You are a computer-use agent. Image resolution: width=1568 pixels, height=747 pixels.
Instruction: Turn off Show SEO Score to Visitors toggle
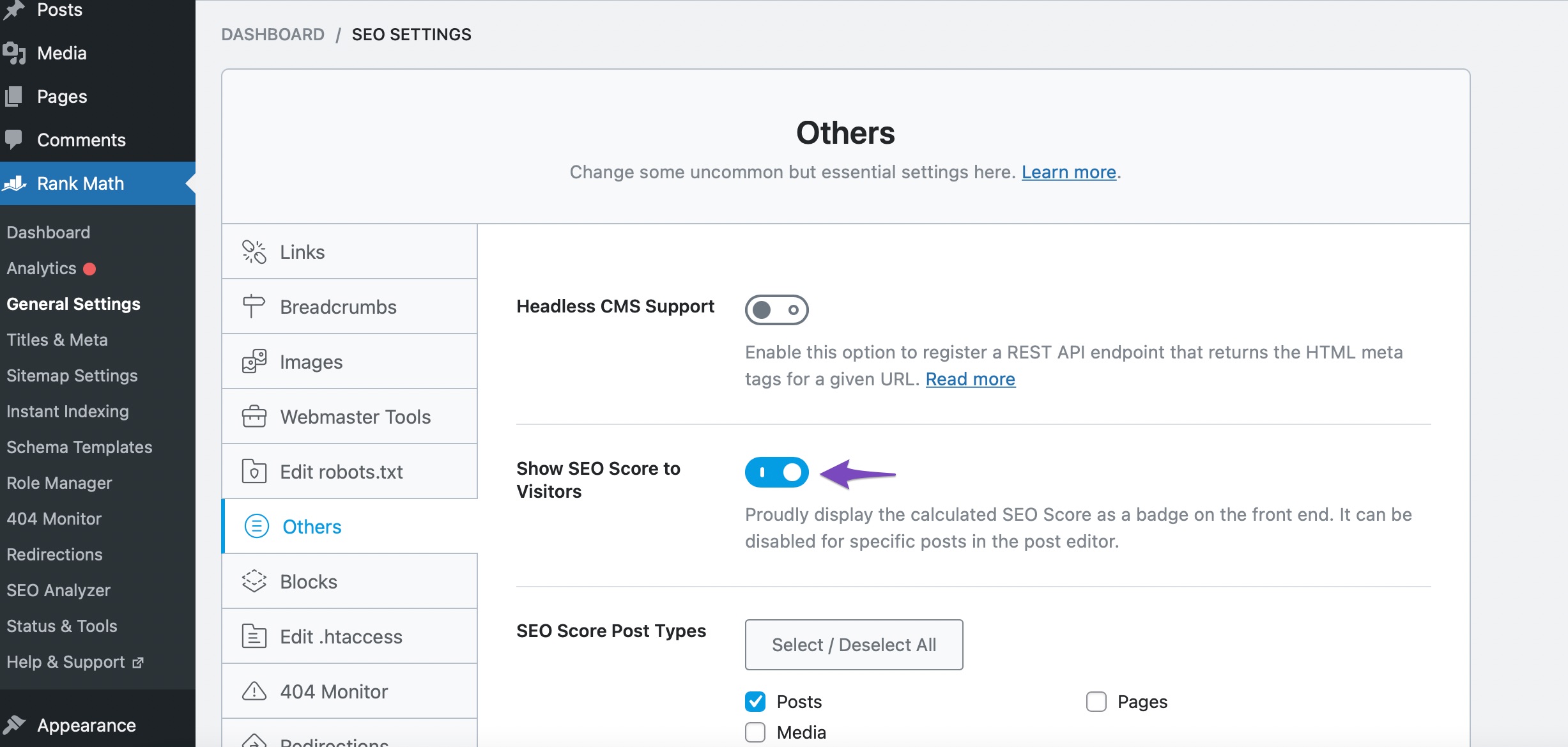(776, 472)
